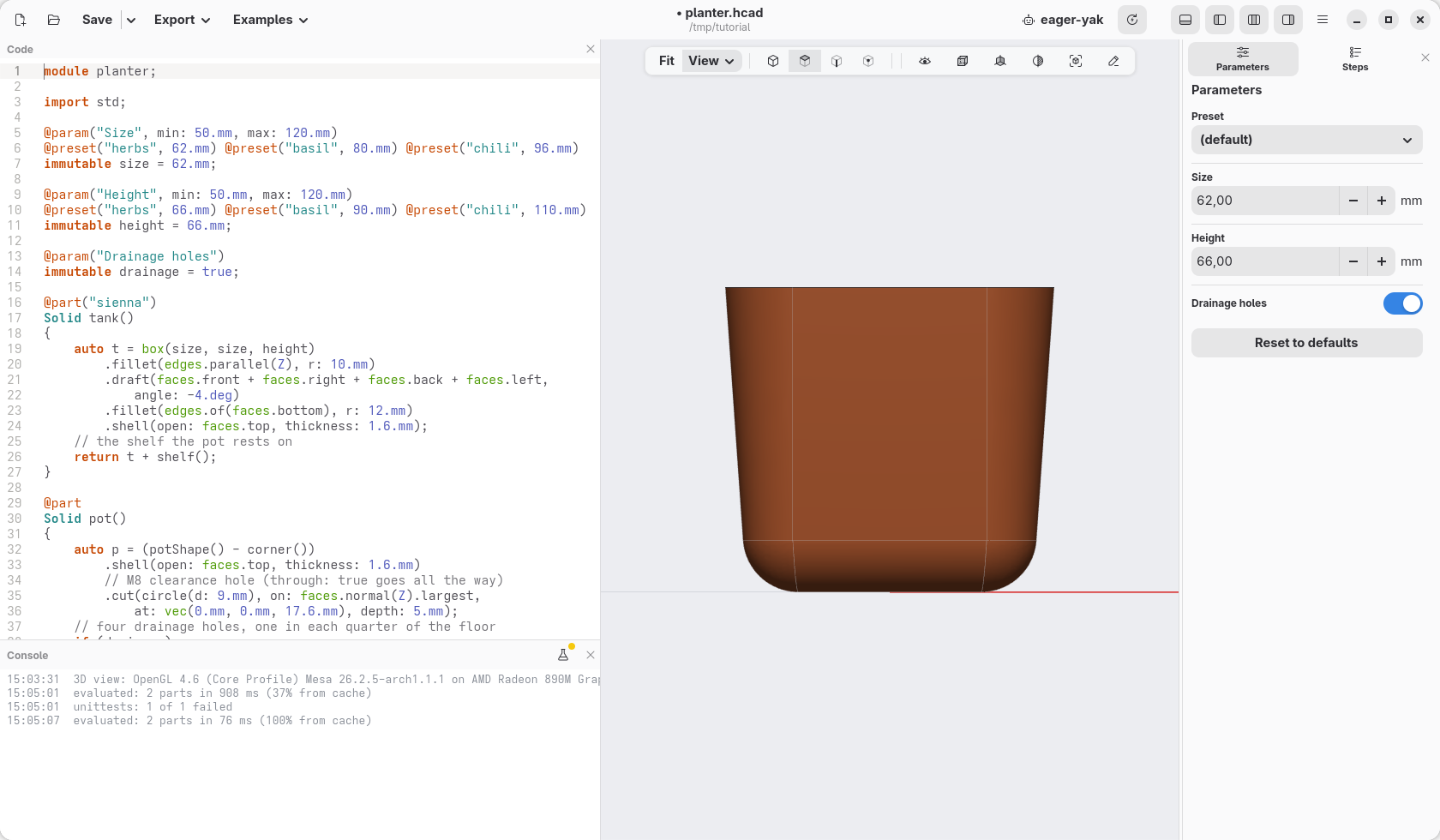Toggle the left code panel layout button

(x=1220, y=20)
